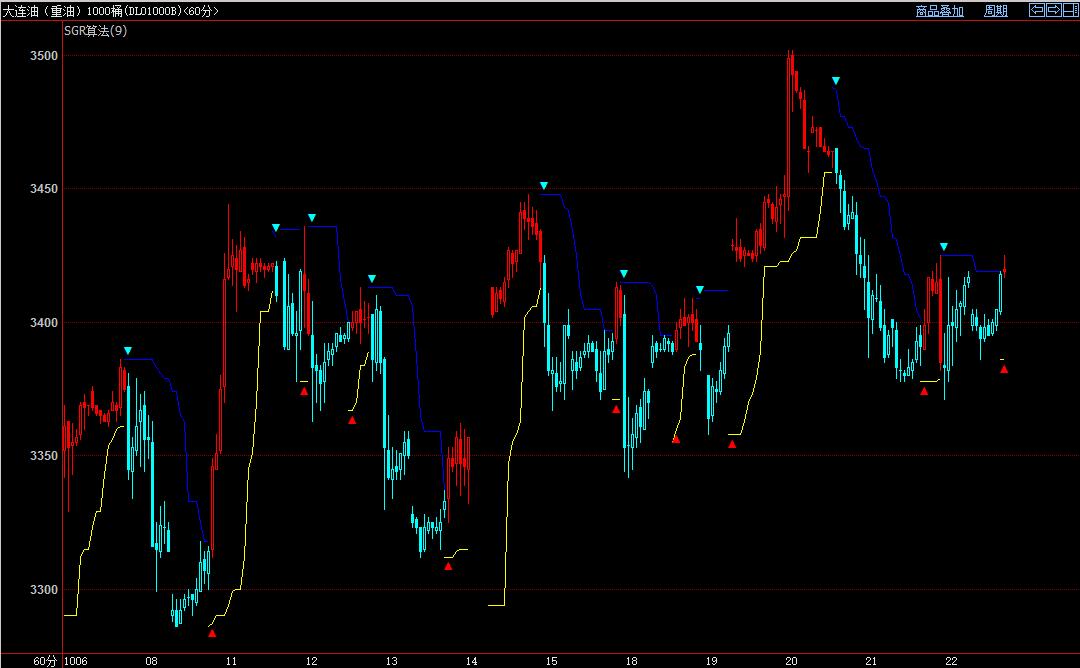Viewport: 1080px width, 668px height.
Task: Open the 商品叠加 overlay link
Action: click(939, 11)
